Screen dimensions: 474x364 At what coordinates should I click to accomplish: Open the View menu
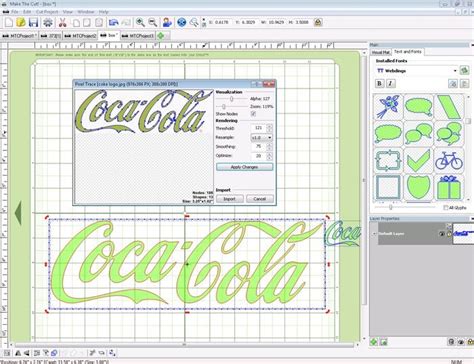(68, 12)
